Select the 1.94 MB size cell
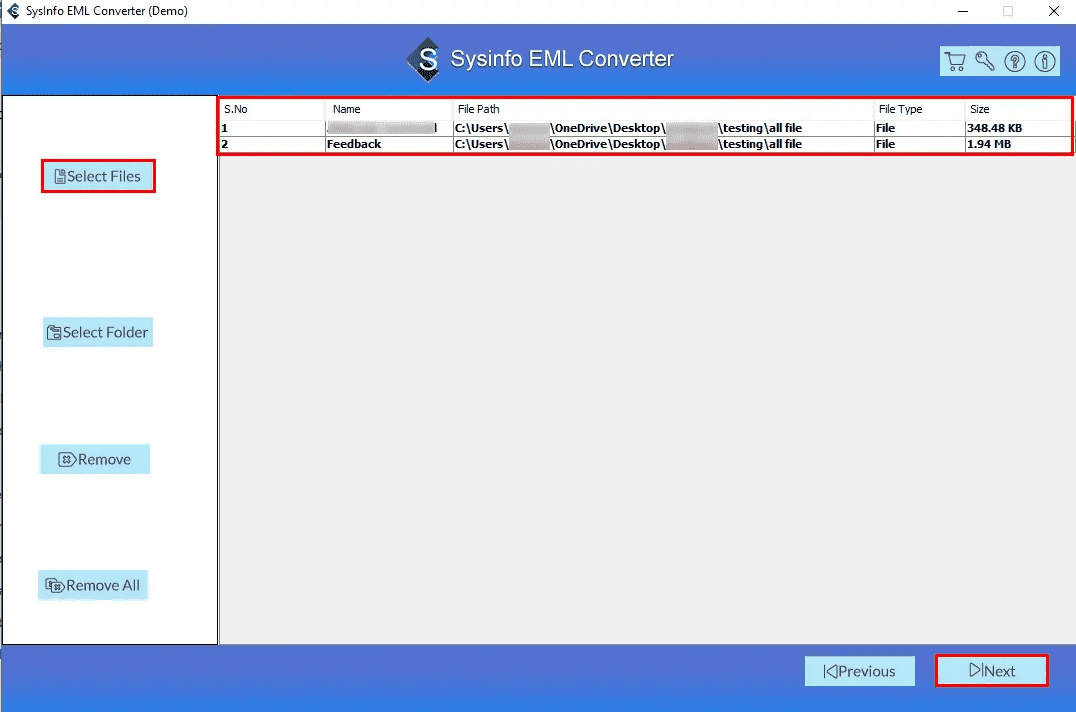The width and height of the screenshot is (1076, 712). (x=1018, y=144)
